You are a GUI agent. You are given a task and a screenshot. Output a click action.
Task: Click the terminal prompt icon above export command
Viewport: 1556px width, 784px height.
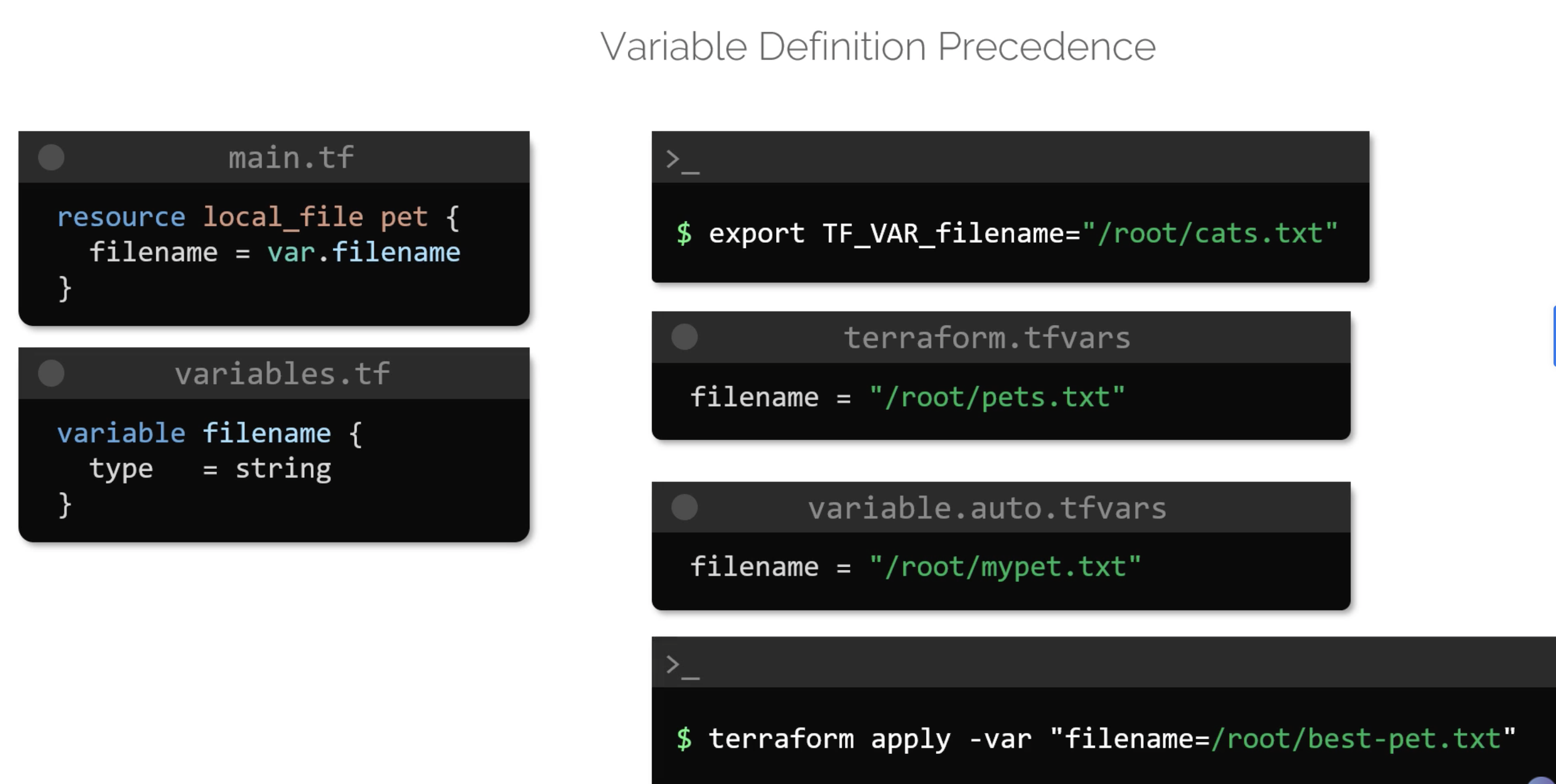(x=682, y=161)
